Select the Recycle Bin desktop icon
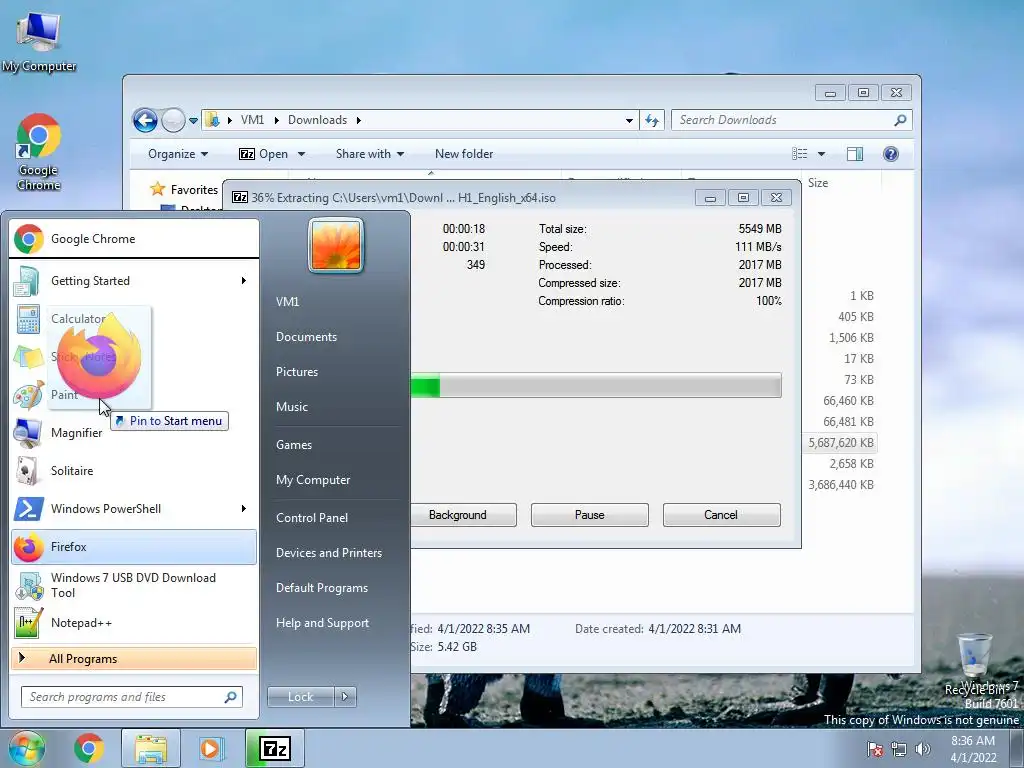 coord(976,664)
